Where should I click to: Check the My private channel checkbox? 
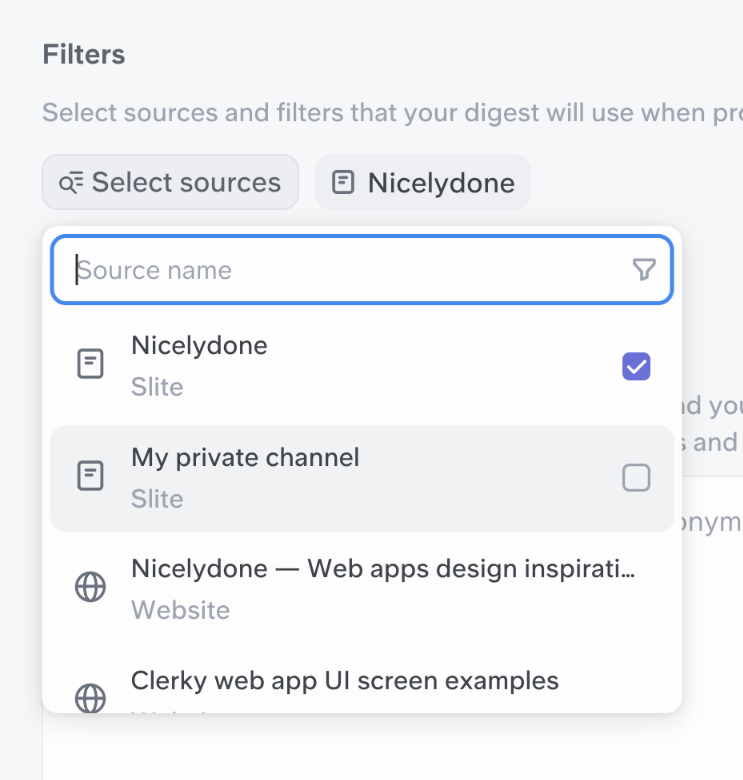point(636,478)
